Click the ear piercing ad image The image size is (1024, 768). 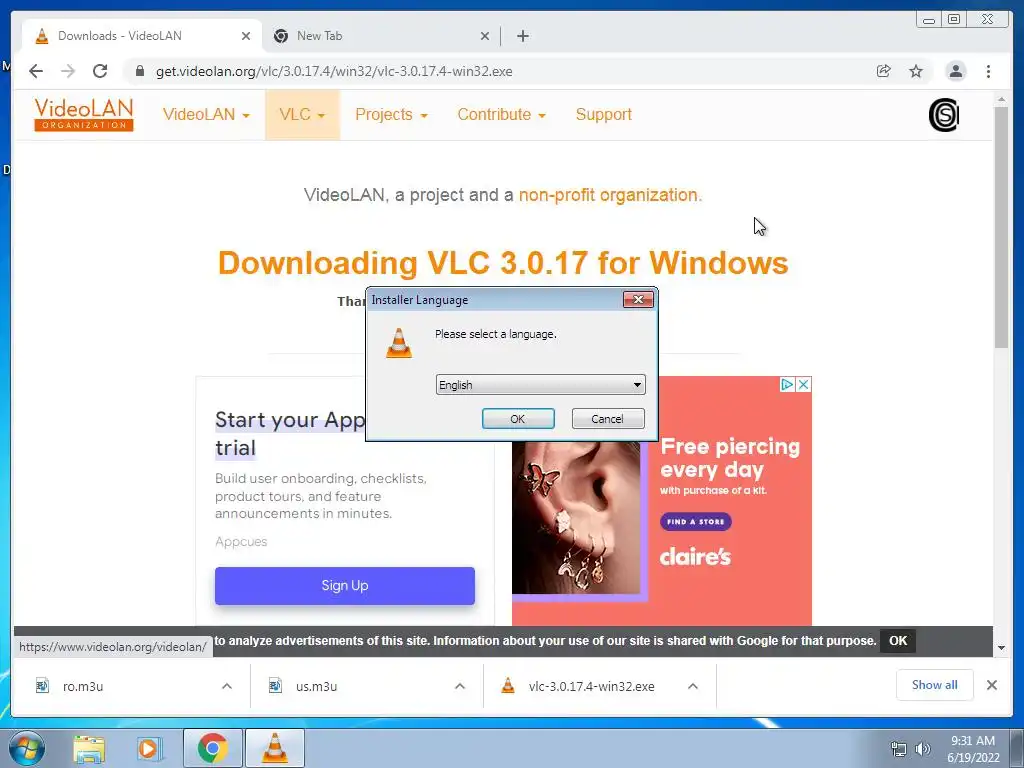click(576, 517)
